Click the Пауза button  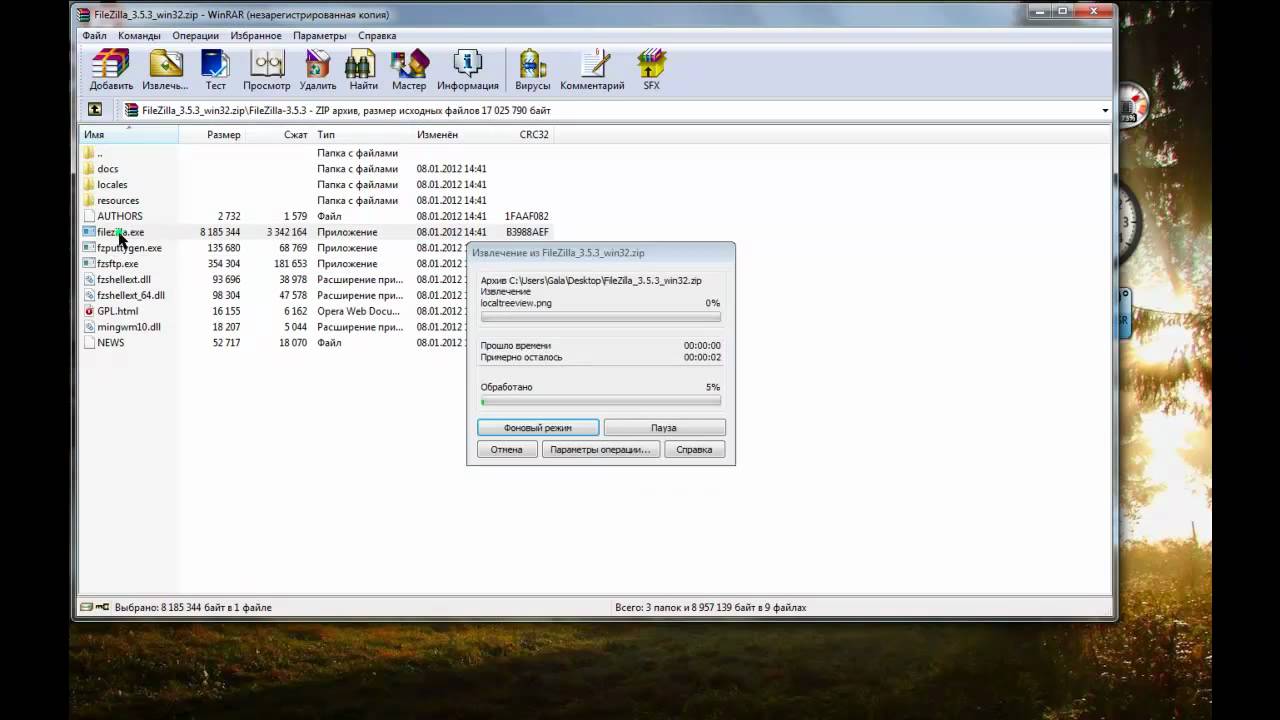point(664,427)
